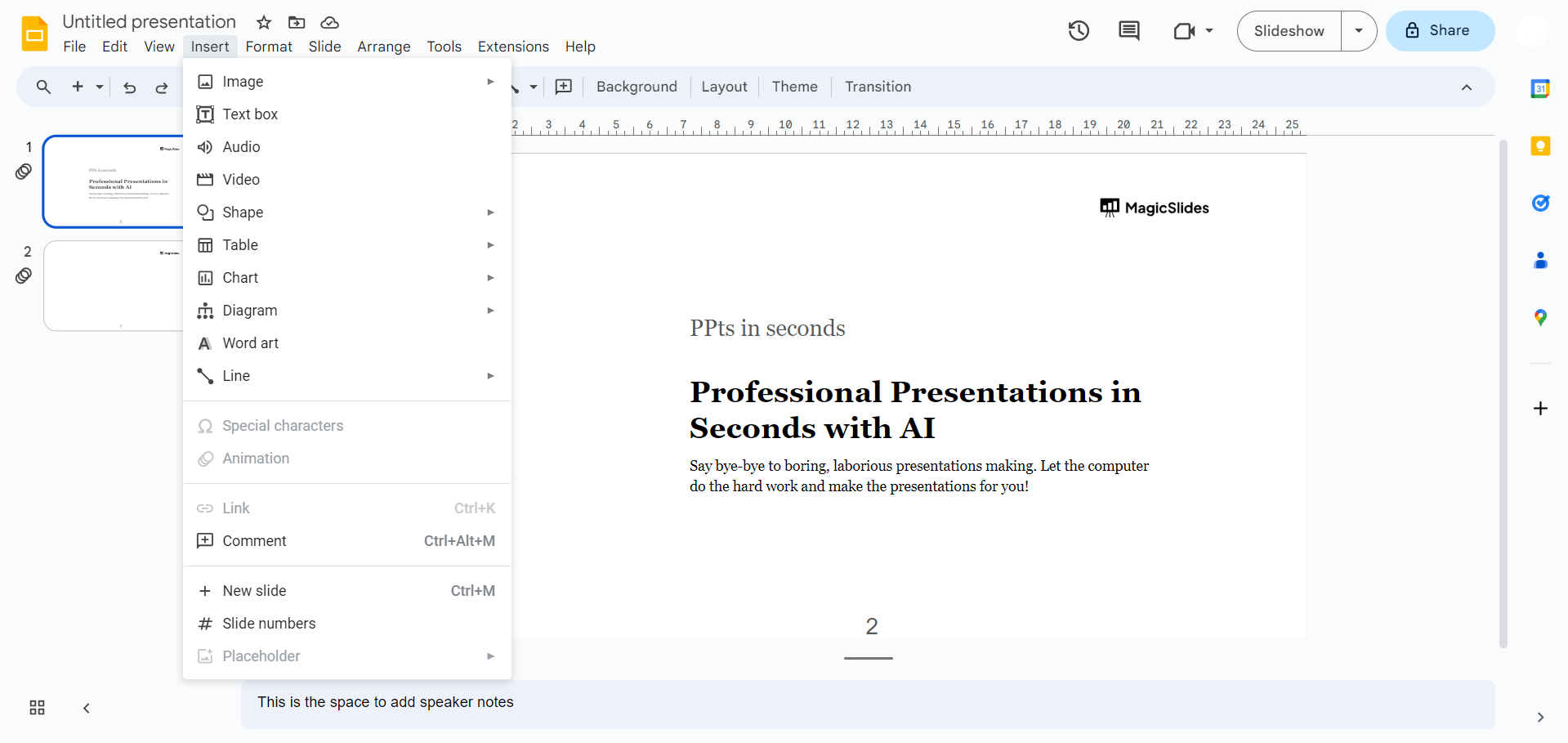Expand the Line submenu
The image size is (1568, 743).
click(490, 376)
